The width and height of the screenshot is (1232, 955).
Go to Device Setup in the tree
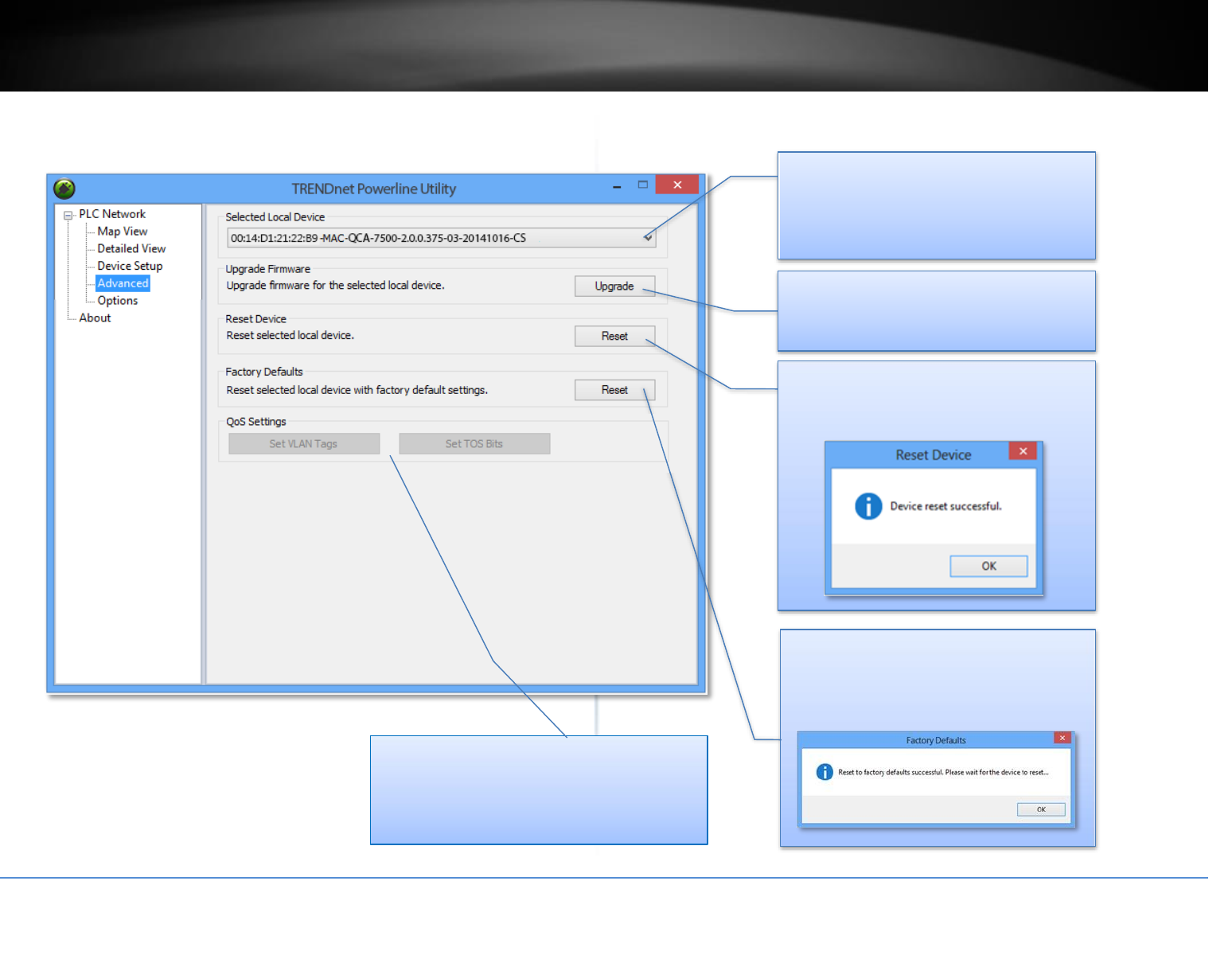tap(130, 266)
